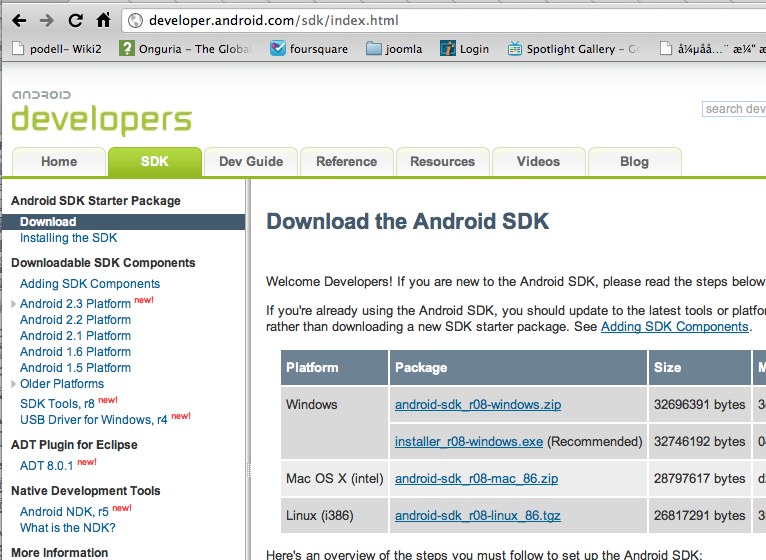The height and width of the screenshot is (560, 766).
Task: Open Android 1.6 Platform link
Action: click(75, 352)
